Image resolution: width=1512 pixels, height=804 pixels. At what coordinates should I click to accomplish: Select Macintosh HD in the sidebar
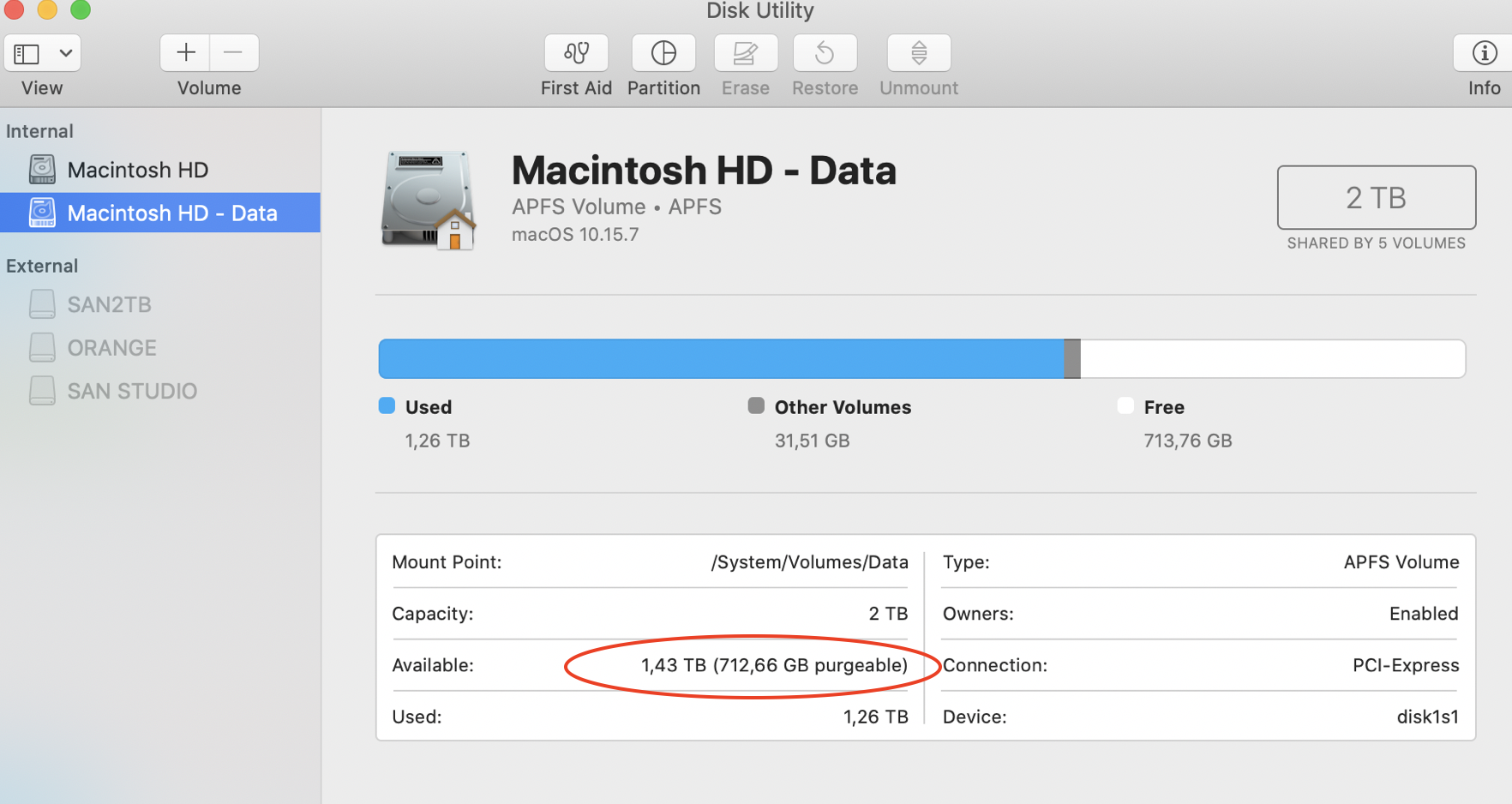point(160,170)
